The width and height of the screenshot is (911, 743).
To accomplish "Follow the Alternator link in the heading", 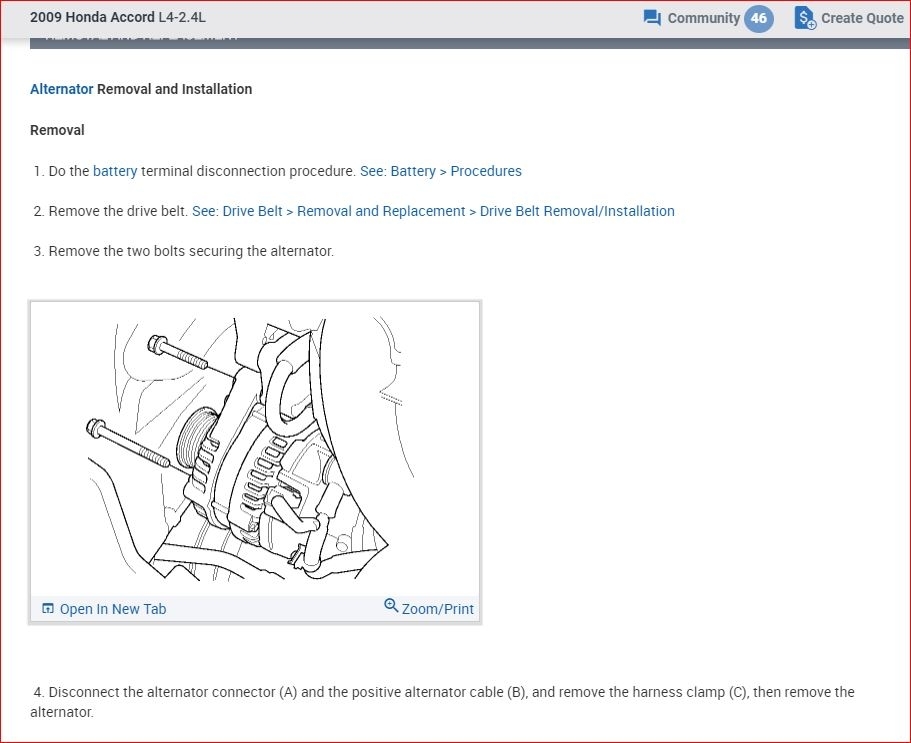I will click(x=62, y=89).
